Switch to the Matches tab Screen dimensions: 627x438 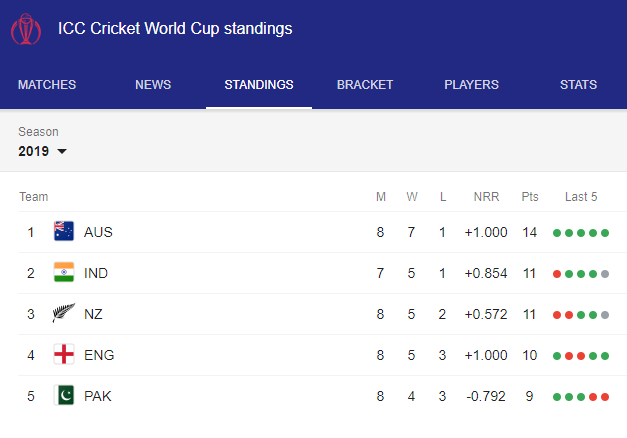pyautogui.click(x=47, y=85)
